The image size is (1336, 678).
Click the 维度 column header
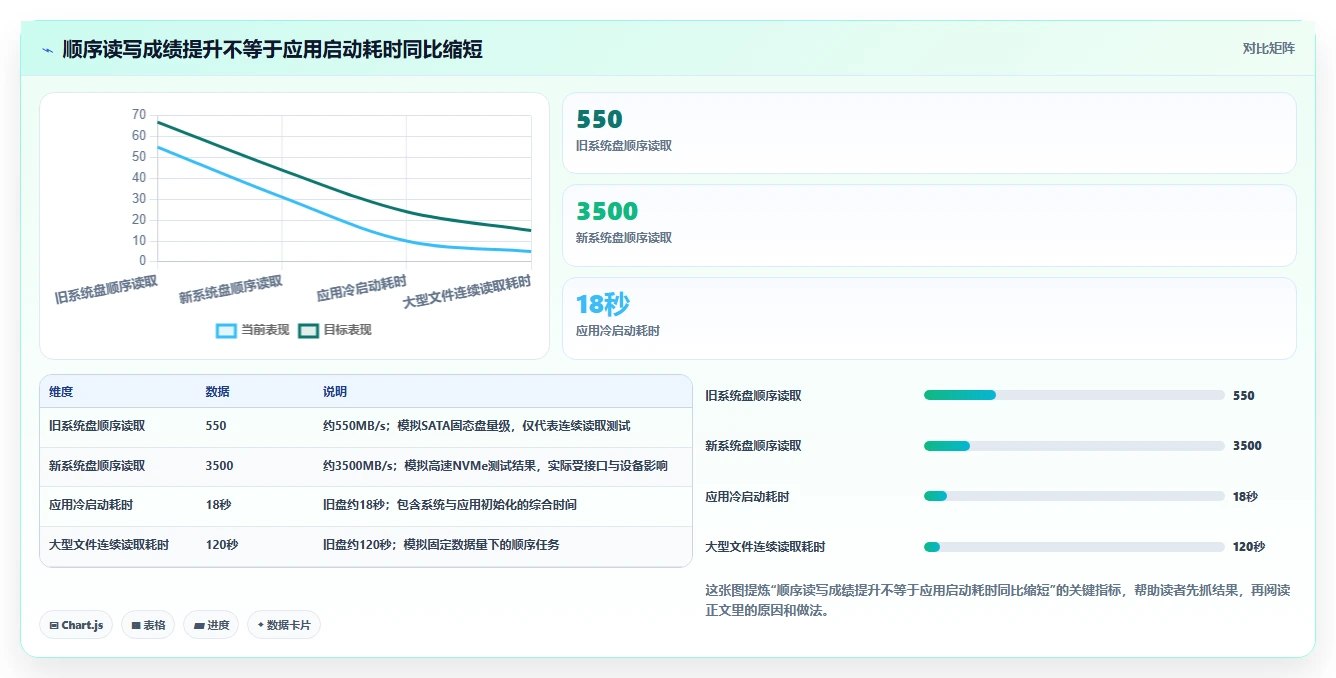click(61, 391)
